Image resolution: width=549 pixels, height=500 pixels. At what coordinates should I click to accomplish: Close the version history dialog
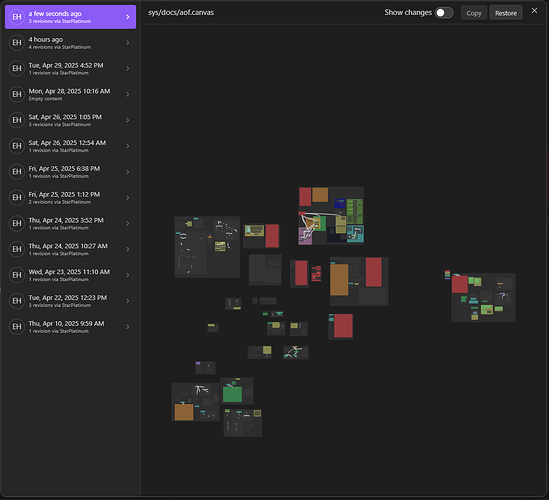pos(534,11)
